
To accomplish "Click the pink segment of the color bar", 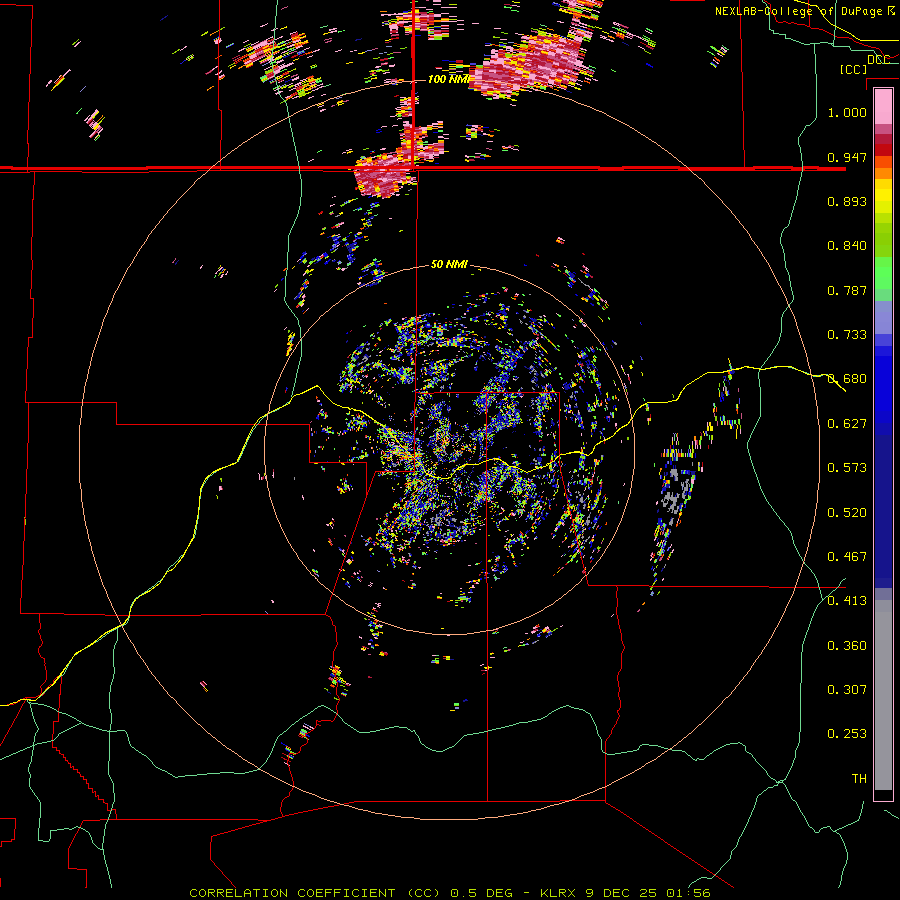I will pyautogui.click(x=883, y=107).
